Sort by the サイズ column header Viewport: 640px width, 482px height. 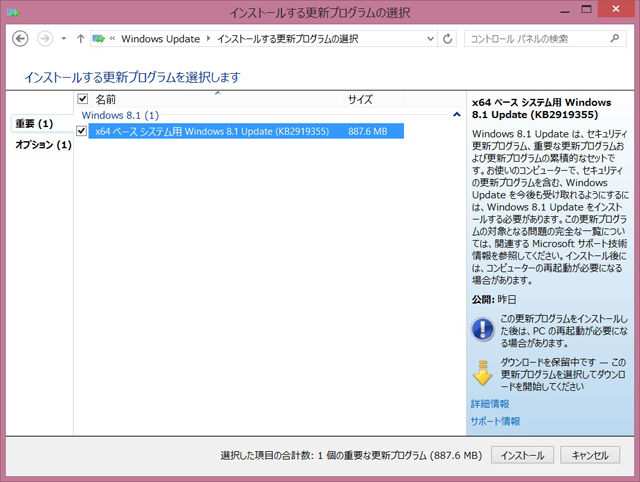coord(360,99)
